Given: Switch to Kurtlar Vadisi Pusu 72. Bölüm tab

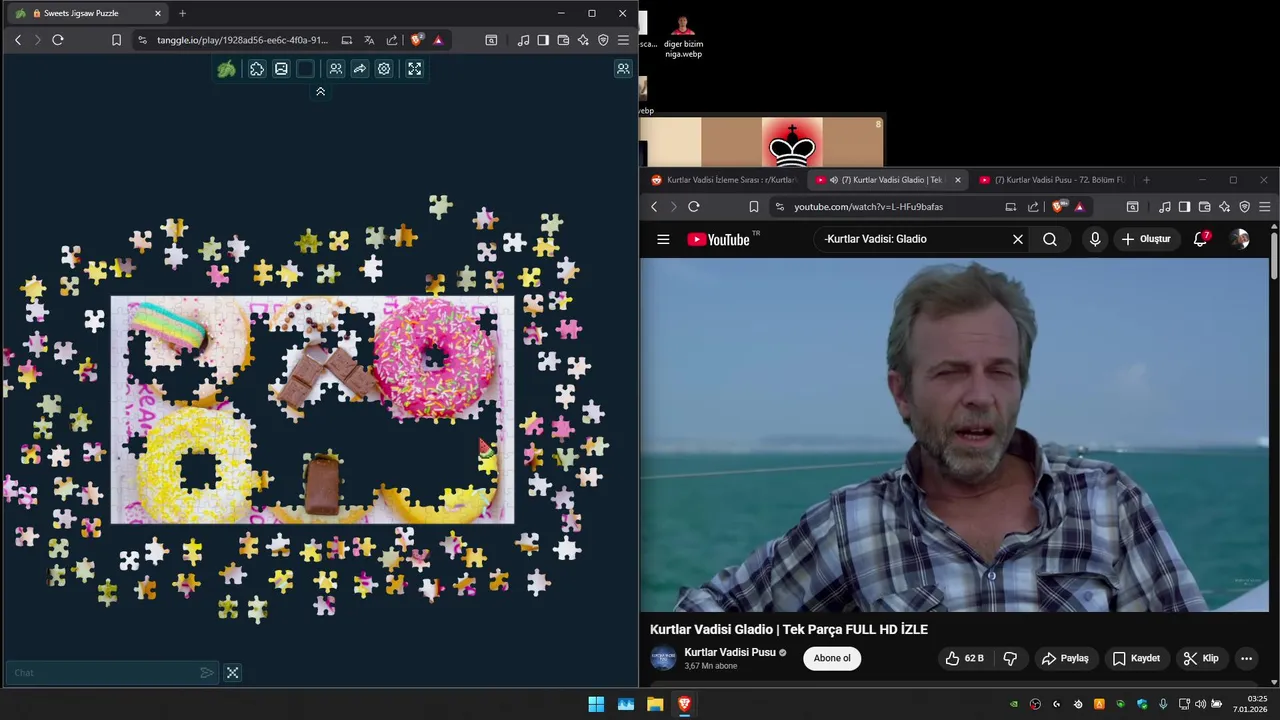Looking at the screenshot, I should [1052, 180].
